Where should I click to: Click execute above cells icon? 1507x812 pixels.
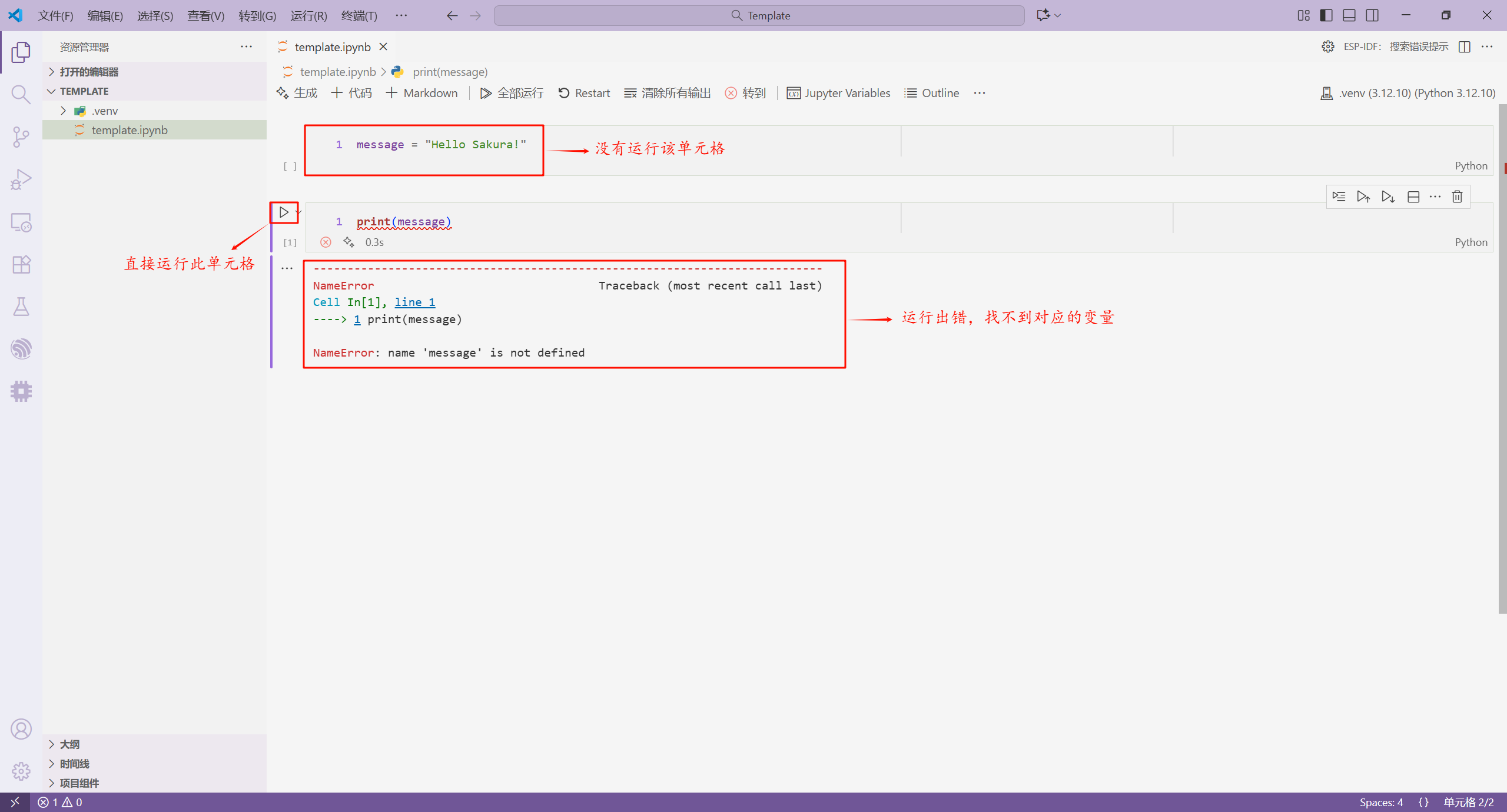click(x=1363, y=197)
